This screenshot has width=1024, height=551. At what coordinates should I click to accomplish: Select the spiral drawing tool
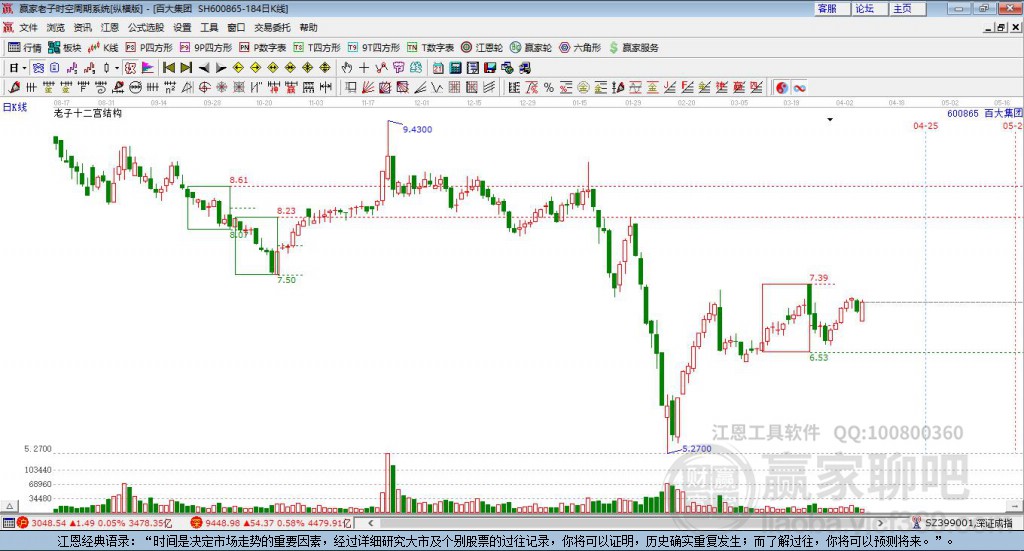coord(101,87)
